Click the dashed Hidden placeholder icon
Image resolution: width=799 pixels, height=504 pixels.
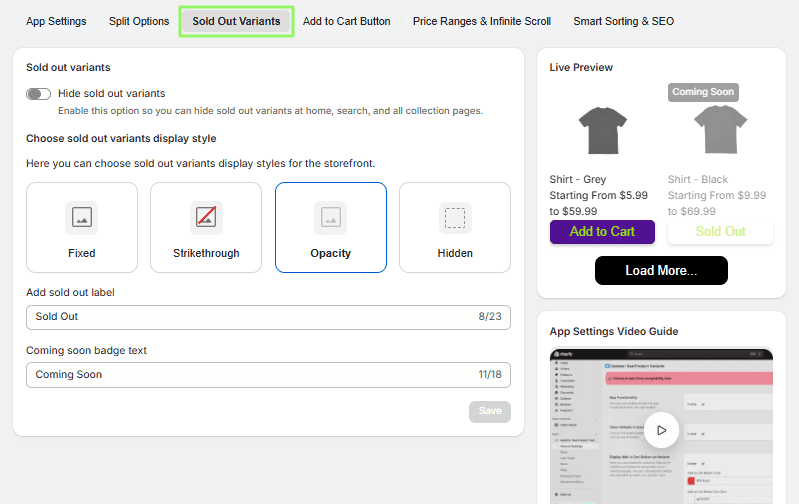point(455,218)
